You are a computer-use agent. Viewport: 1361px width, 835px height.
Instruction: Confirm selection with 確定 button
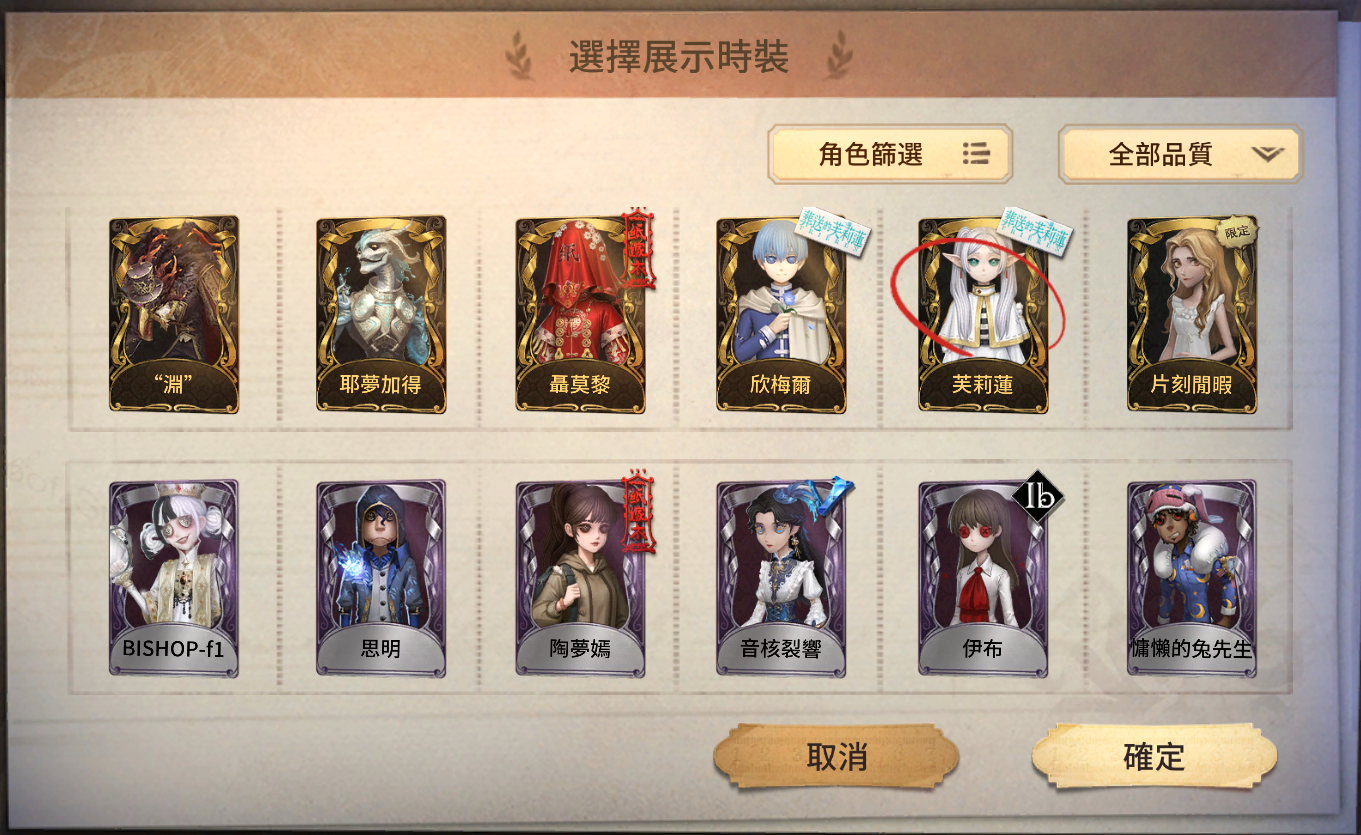(1154, 757)
